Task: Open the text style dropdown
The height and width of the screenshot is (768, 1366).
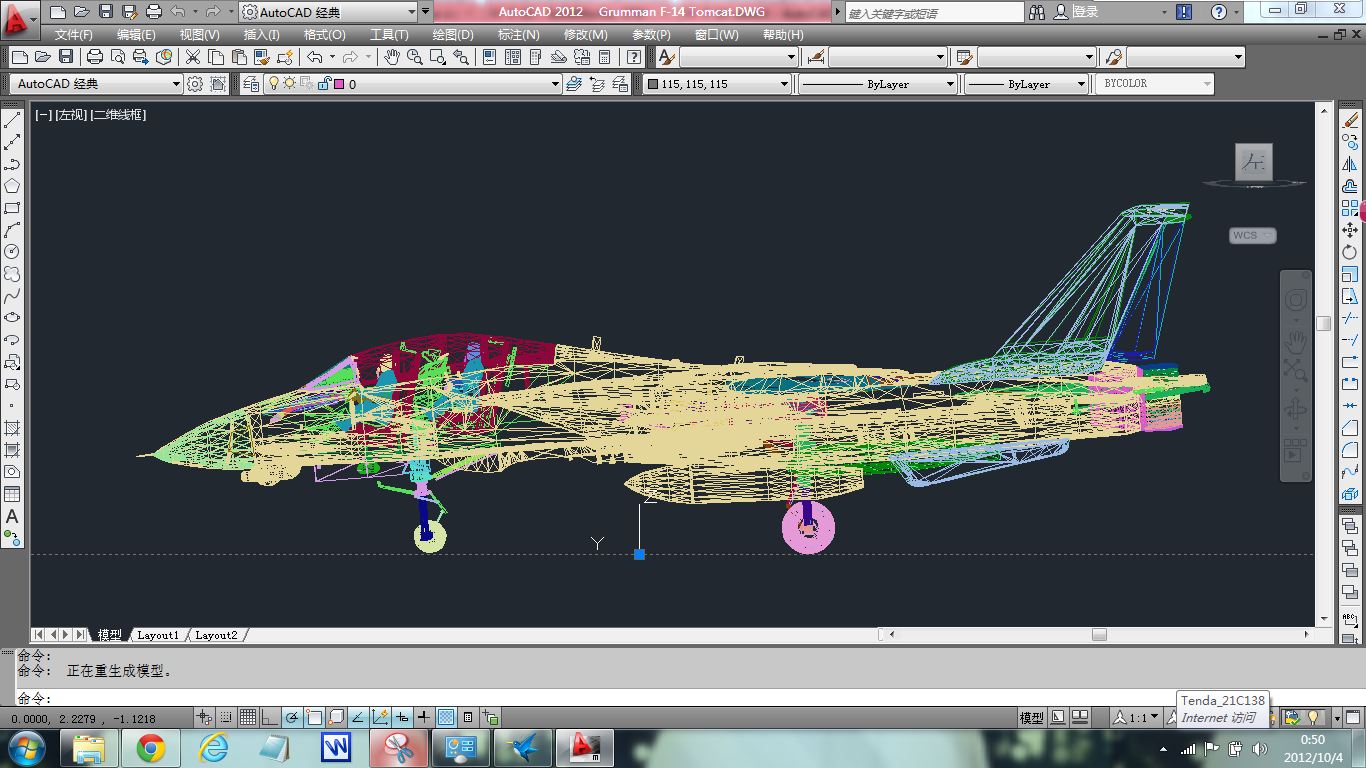Action: [x=739, y=57]
